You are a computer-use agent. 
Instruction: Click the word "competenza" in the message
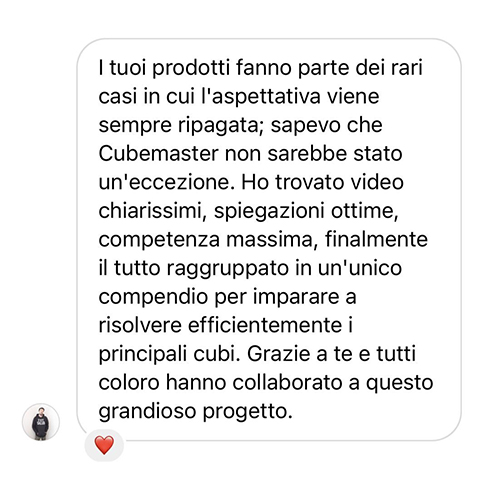pyautogui.click(x=159, y=240)
